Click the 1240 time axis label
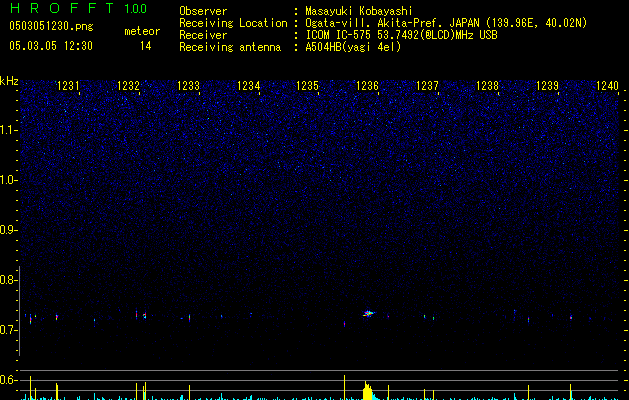 click(x=608, y=85)
